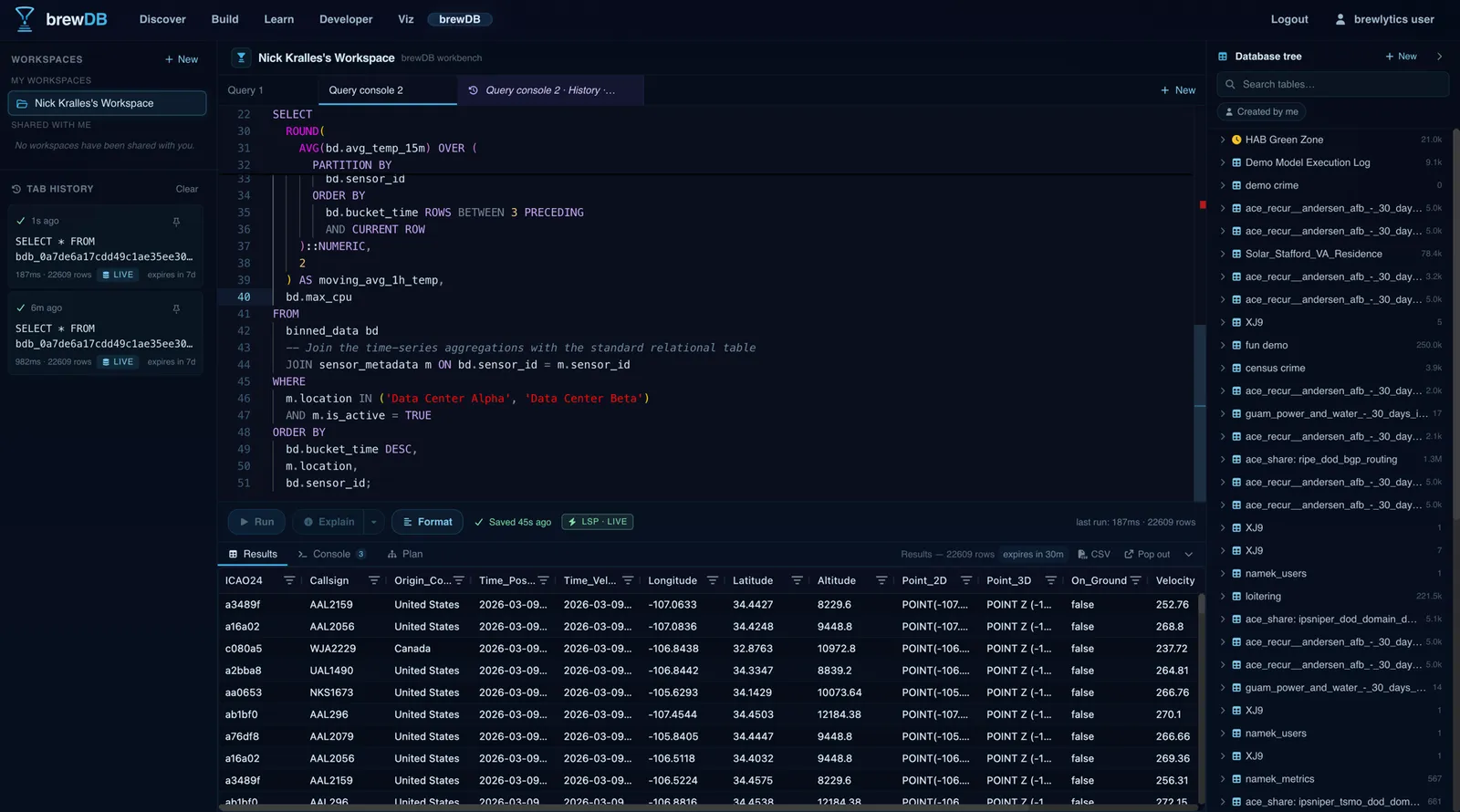
Task: Click table icon of Solar_Stafford_VA_Residence
Action: (1236, 254)
